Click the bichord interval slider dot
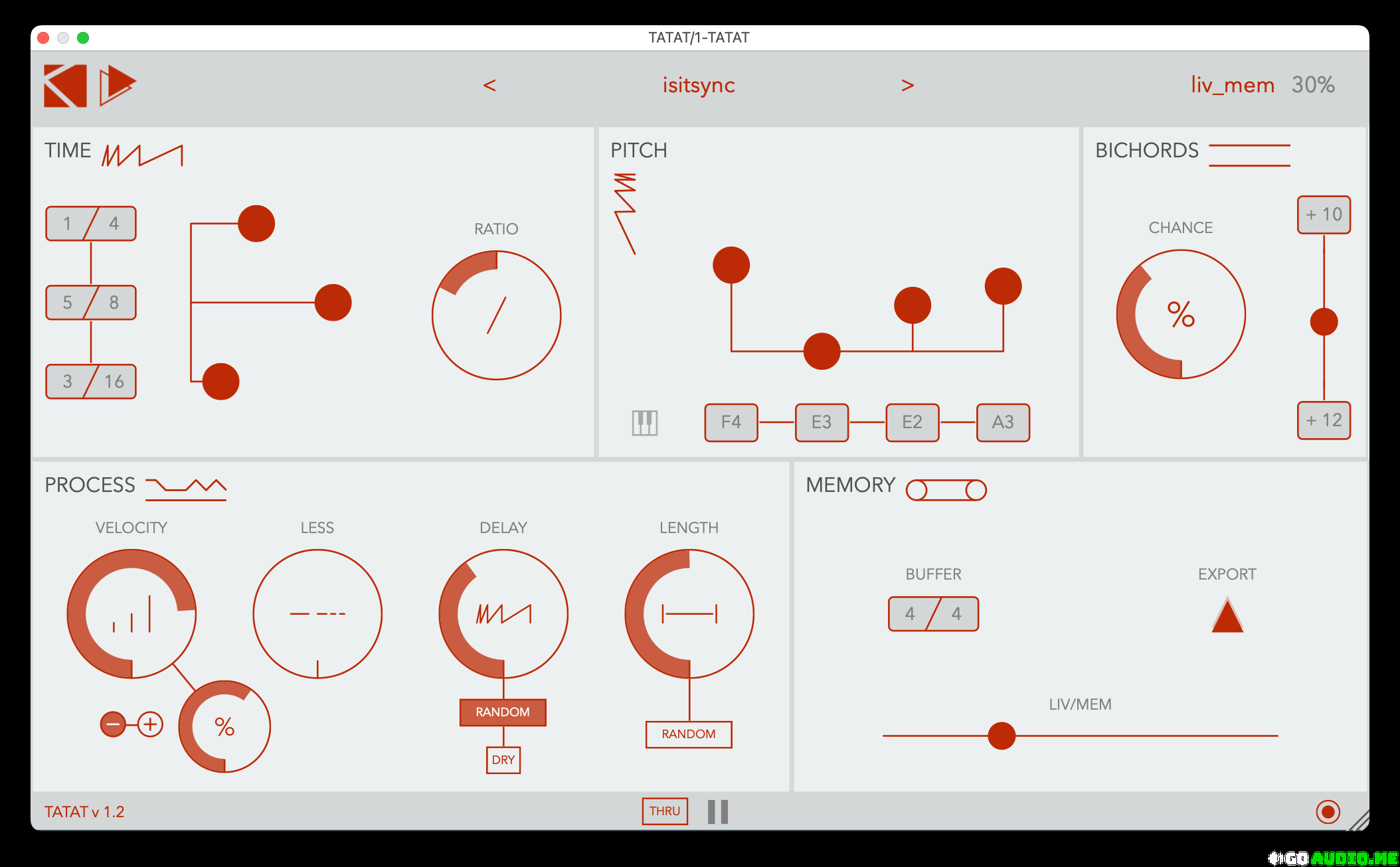The width and height of the screenshot is (1400, 867). 1324,322
